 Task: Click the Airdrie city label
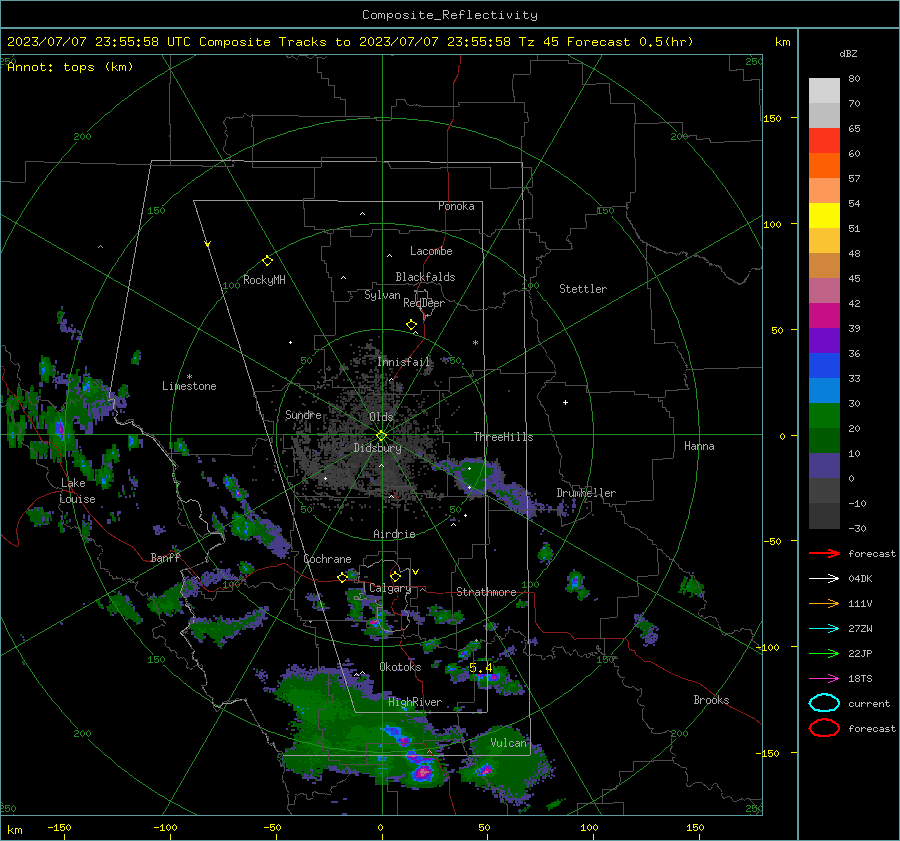pyautogui.click(x=394, y=534)
